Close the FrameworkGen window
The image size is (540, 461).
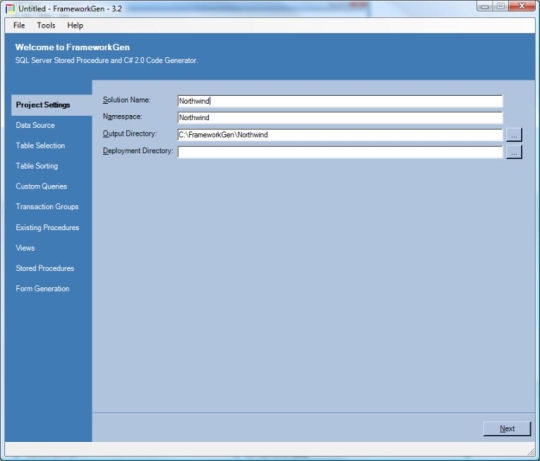pyautogui.click(x=522, y=6)
